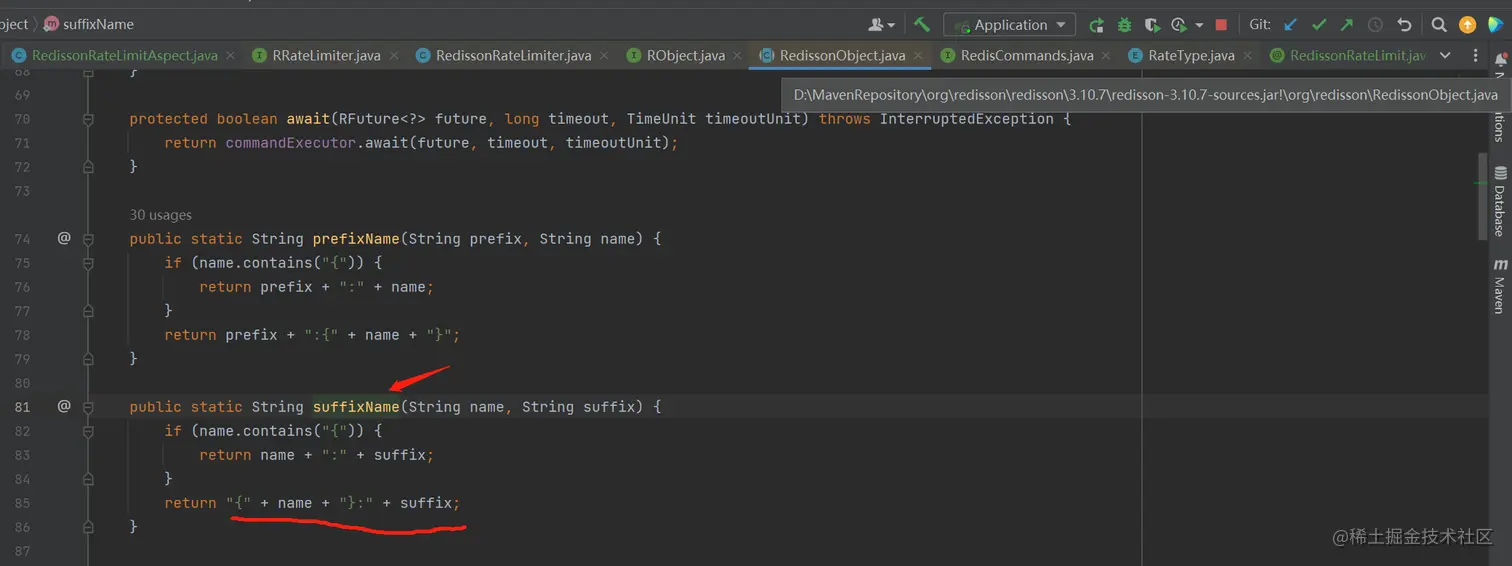Click line number 85 in gutter
Screen dimensions: 1512x566
click(x=22, y=503)
